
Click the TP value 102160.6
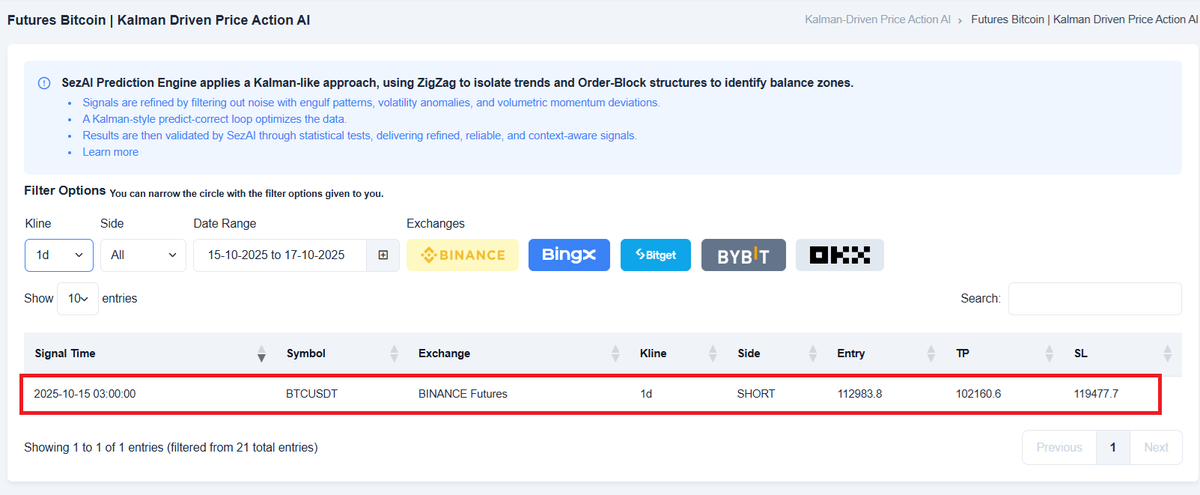tap(978, 394)
